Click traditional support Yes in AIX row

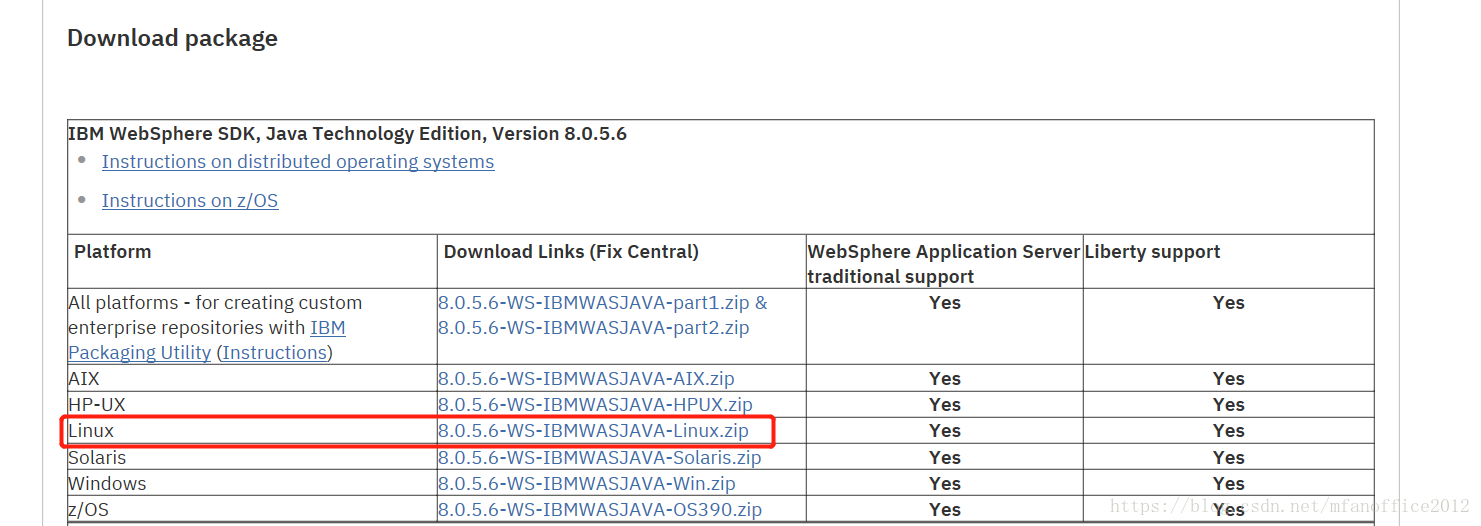click(x=945, y=379)
